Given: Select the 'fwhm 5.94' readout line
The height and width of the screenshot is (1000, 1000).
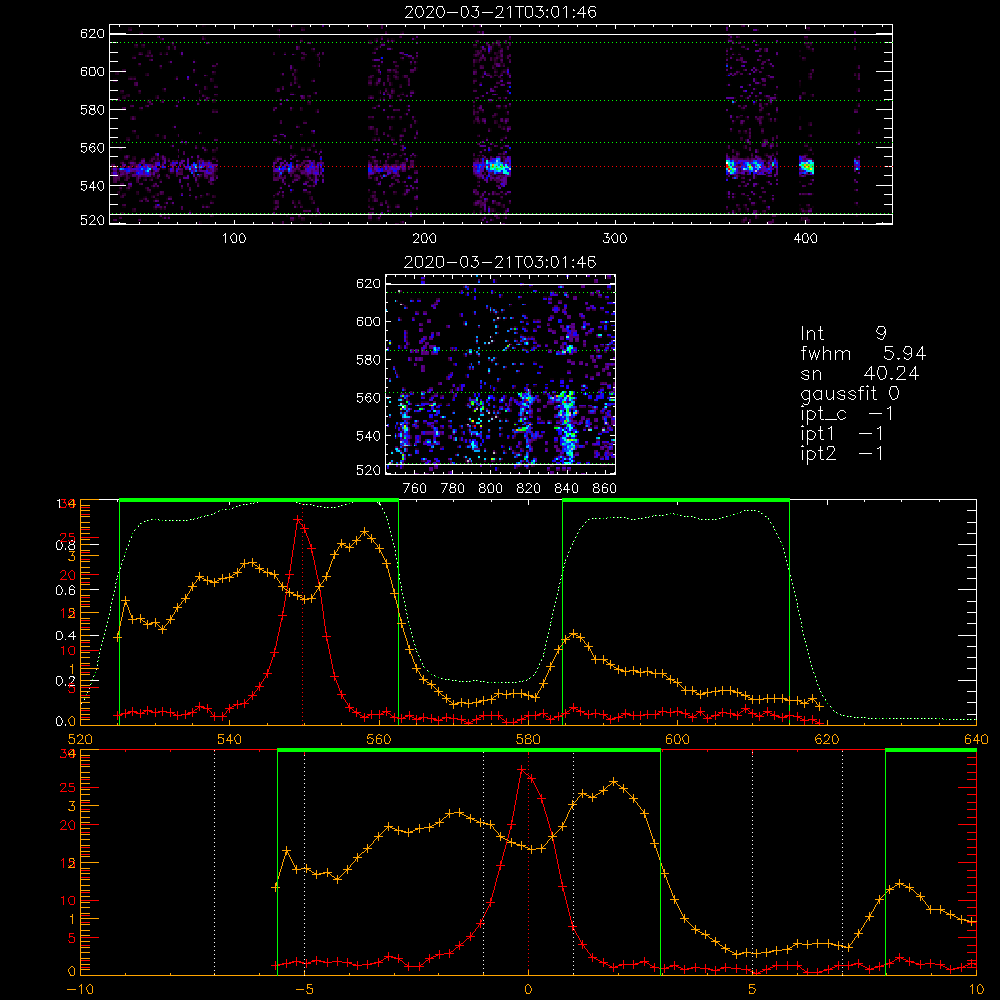Looking at the screenshot, I should click(863, 353).
